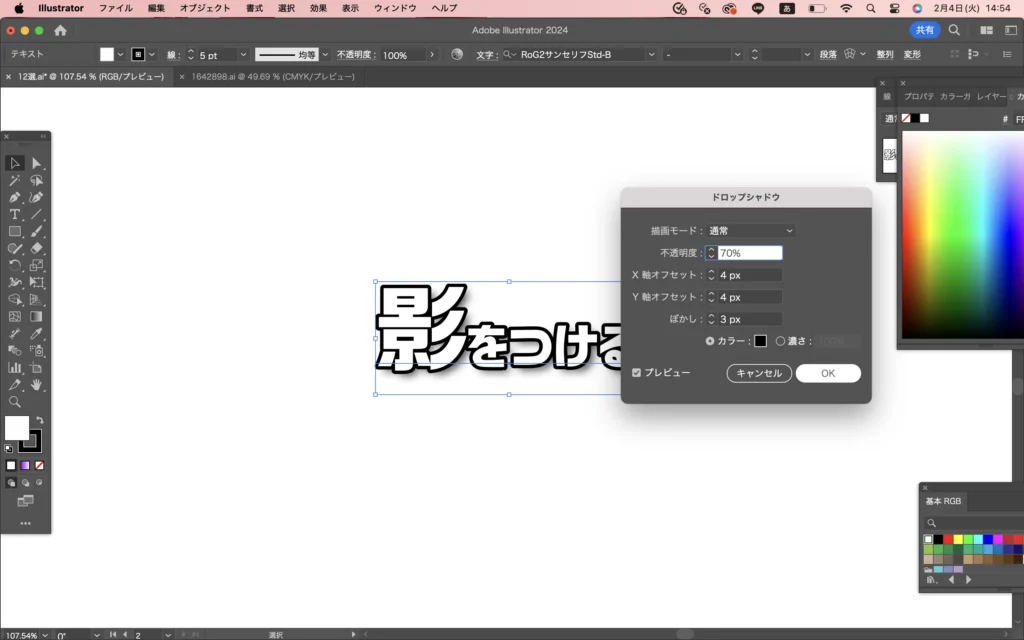Swap fill and stroke colors arrow
Viewport: 1024px width, 640px height.
39,421
